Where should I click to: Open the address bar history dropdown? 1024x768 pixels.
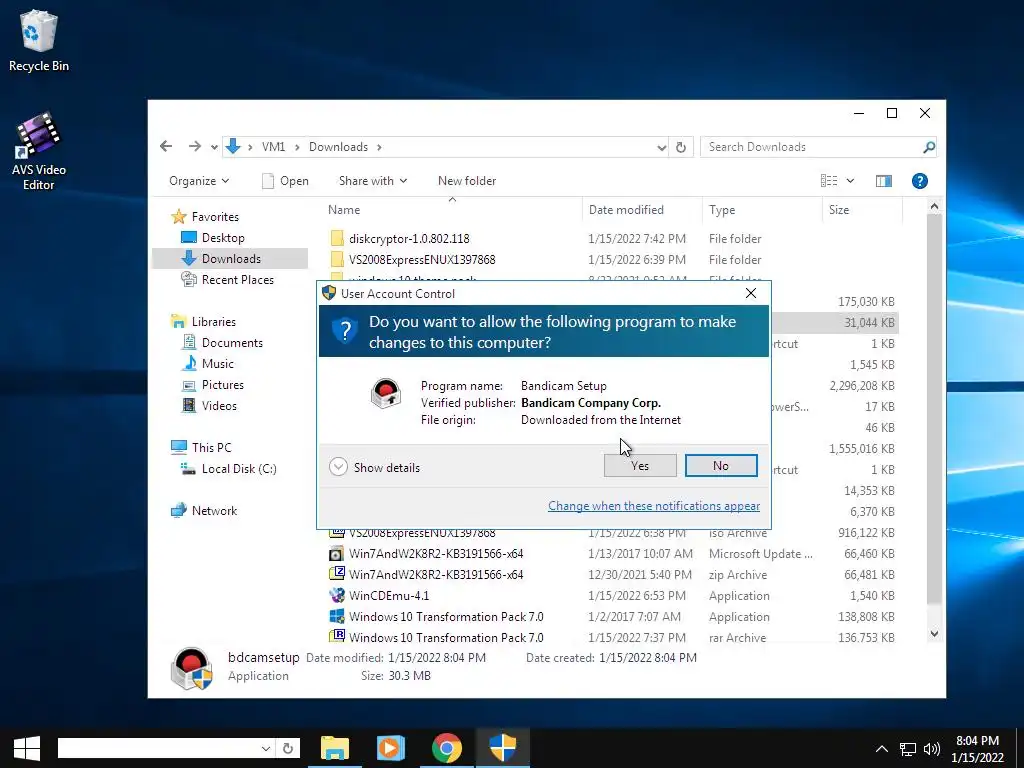pyautogui.click(x=662, y=148)
